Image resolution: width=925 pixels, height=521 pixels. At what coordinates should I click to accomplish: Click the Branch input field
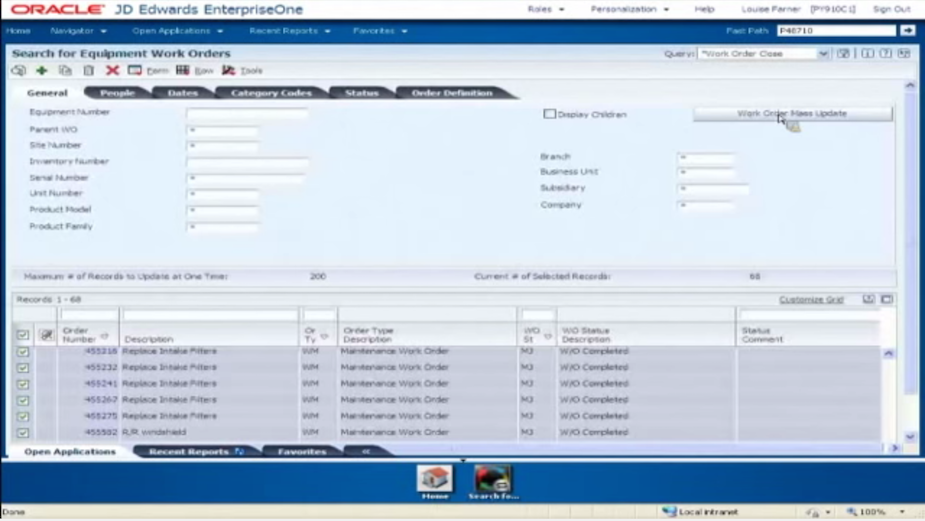(706, 157)
